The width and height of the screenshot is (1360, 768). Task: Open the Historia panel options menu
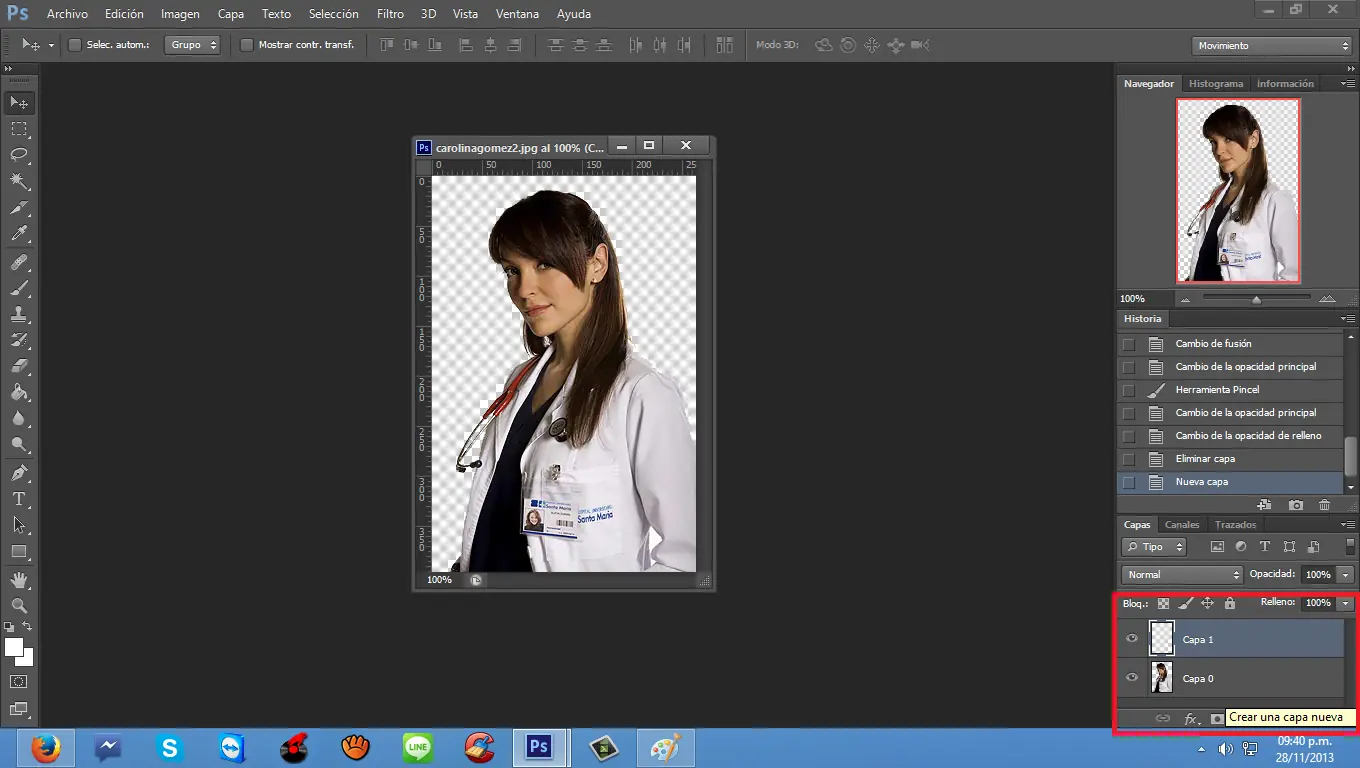click(x=1346, y=319)
